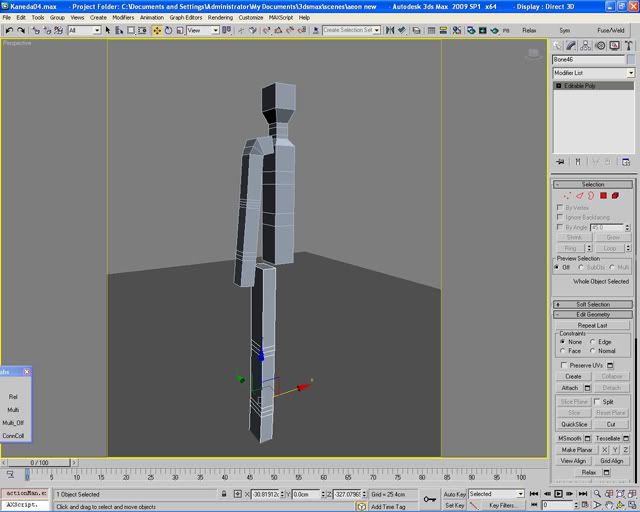Open the Rendering menu
Screen dimensions: 640x512
[x=220, y=18]
